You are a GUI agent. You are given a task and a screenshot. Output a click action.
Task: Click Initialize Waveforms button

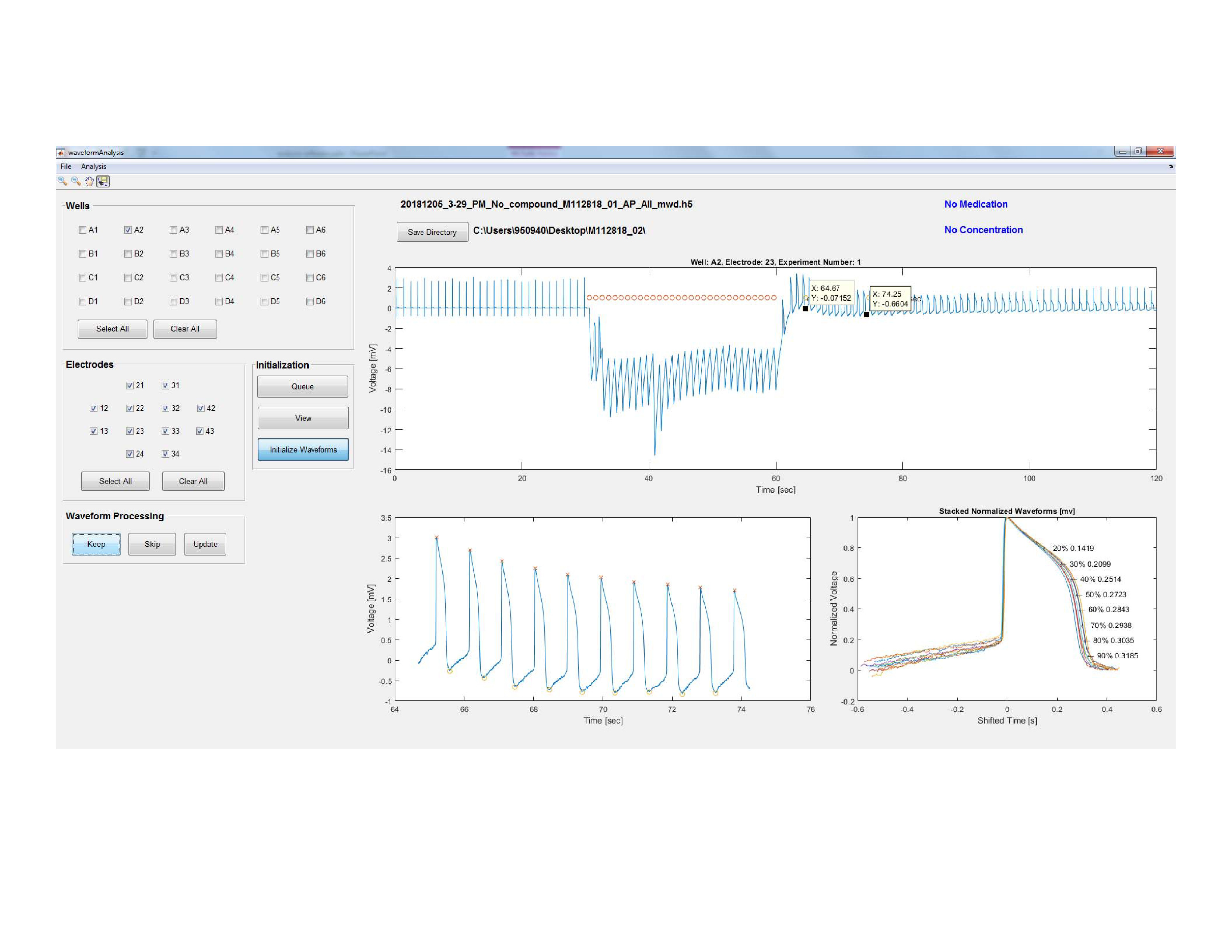[x=303, y=449]
